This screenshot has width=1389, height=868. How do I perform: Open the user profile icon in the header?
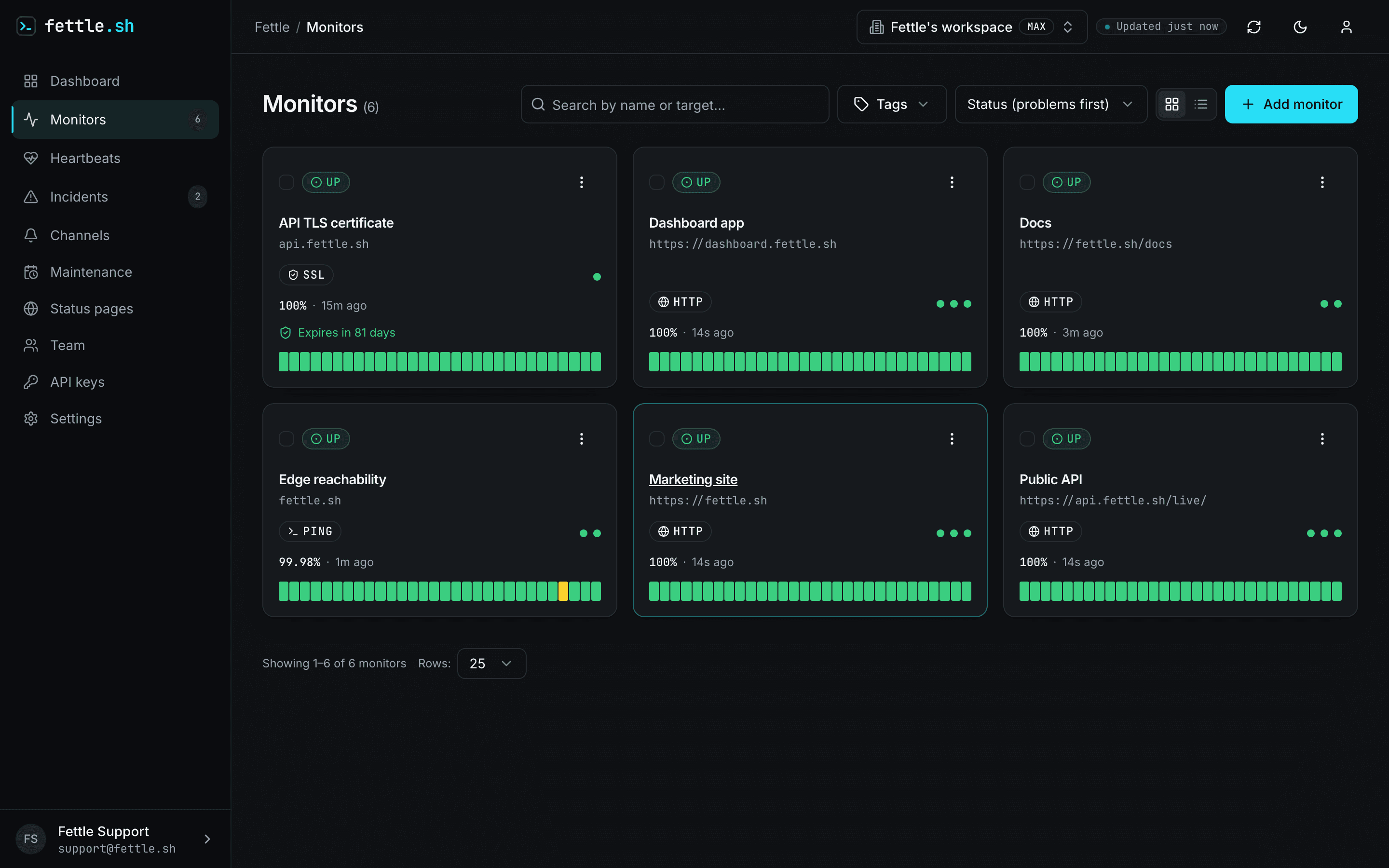coord(1347,27)
